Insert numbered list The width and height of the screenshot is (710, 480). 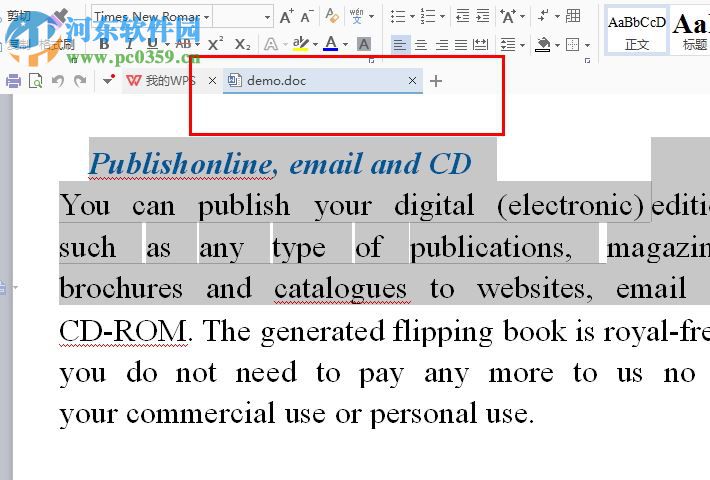tap(427, 17)
